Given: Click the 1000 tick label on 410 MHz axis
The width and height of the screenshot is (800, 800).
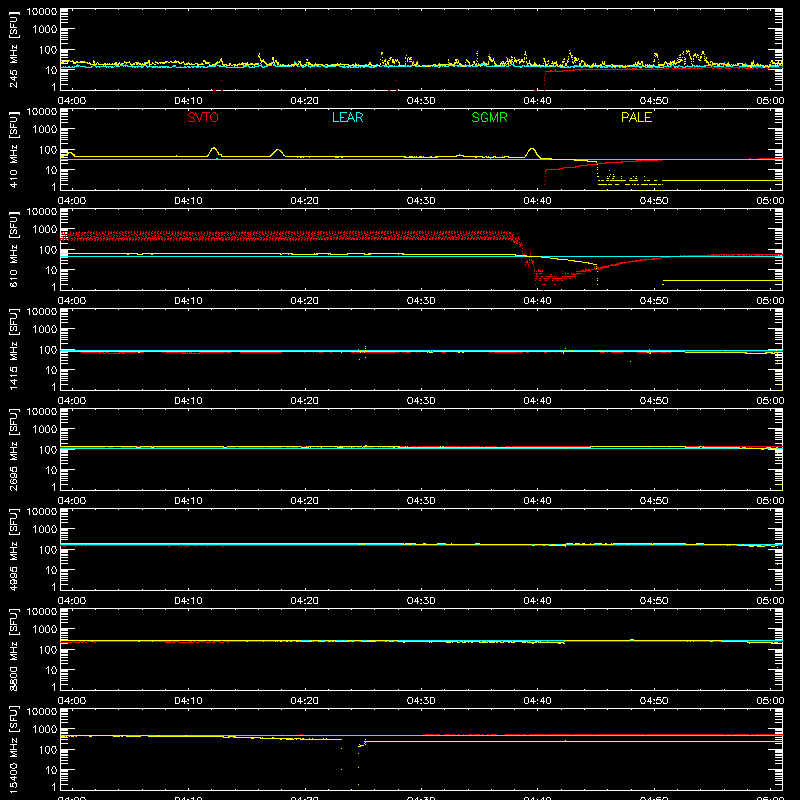Looking at the screenshot, I should click(45, 130).
